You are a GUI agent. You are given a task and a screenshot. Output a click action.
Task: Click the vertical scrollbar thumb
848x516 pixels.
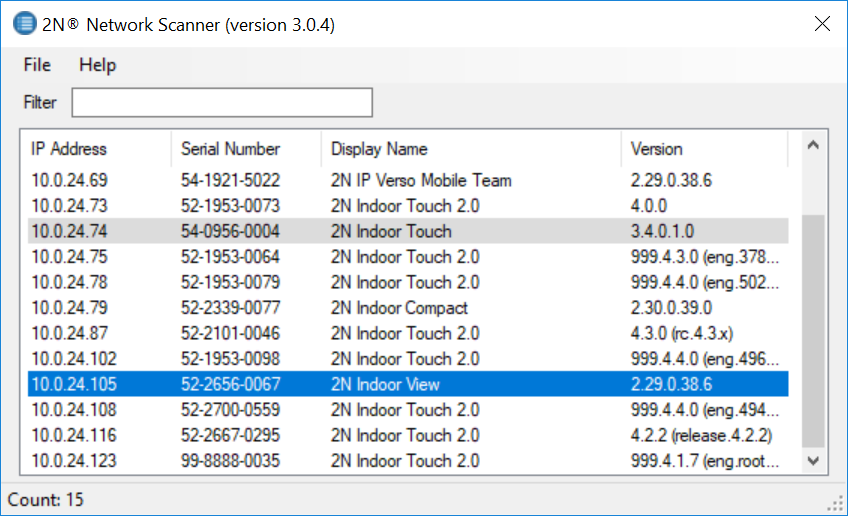click(813, 331)
